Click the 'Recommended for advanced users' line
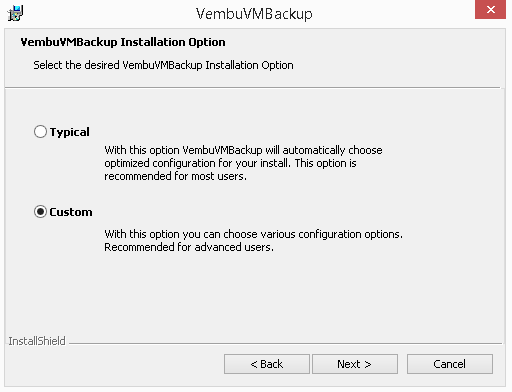Image resolution: width=512 pixels, height=392 pixels. 189,247
